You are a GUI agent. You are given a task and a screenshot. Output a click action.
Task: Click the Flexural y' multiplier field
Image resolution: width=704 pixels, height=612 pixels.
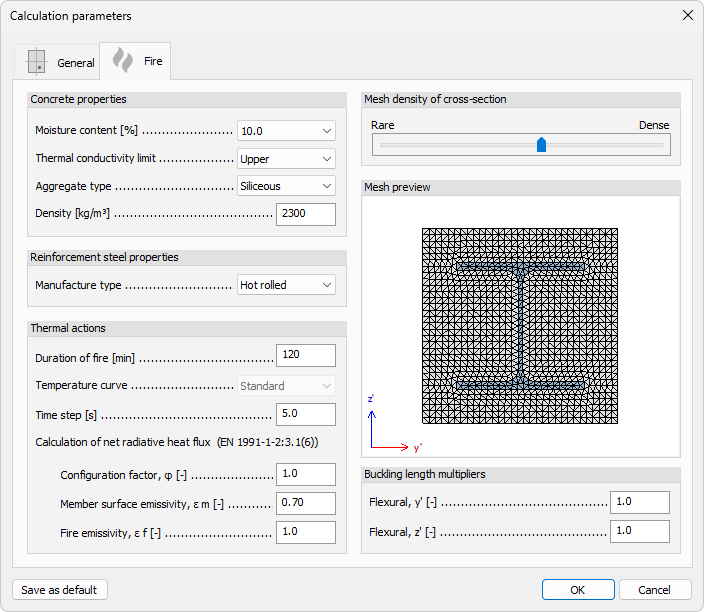click(x=640, y=502)
